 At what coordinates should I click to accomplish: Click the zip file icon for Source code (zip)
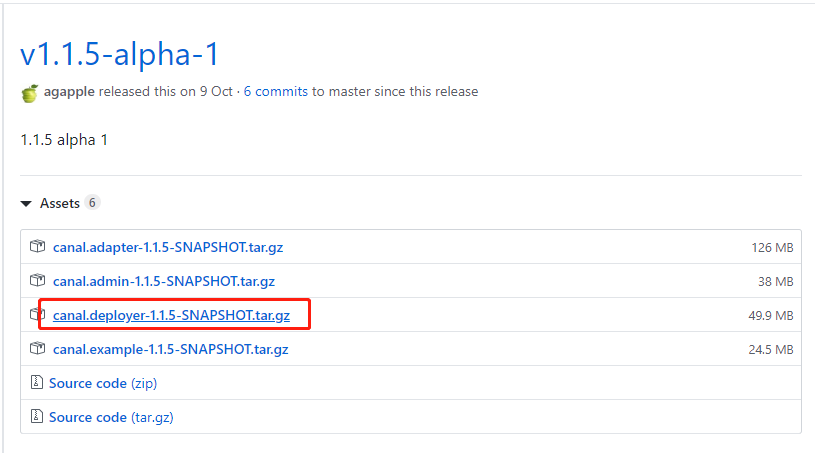36,382
